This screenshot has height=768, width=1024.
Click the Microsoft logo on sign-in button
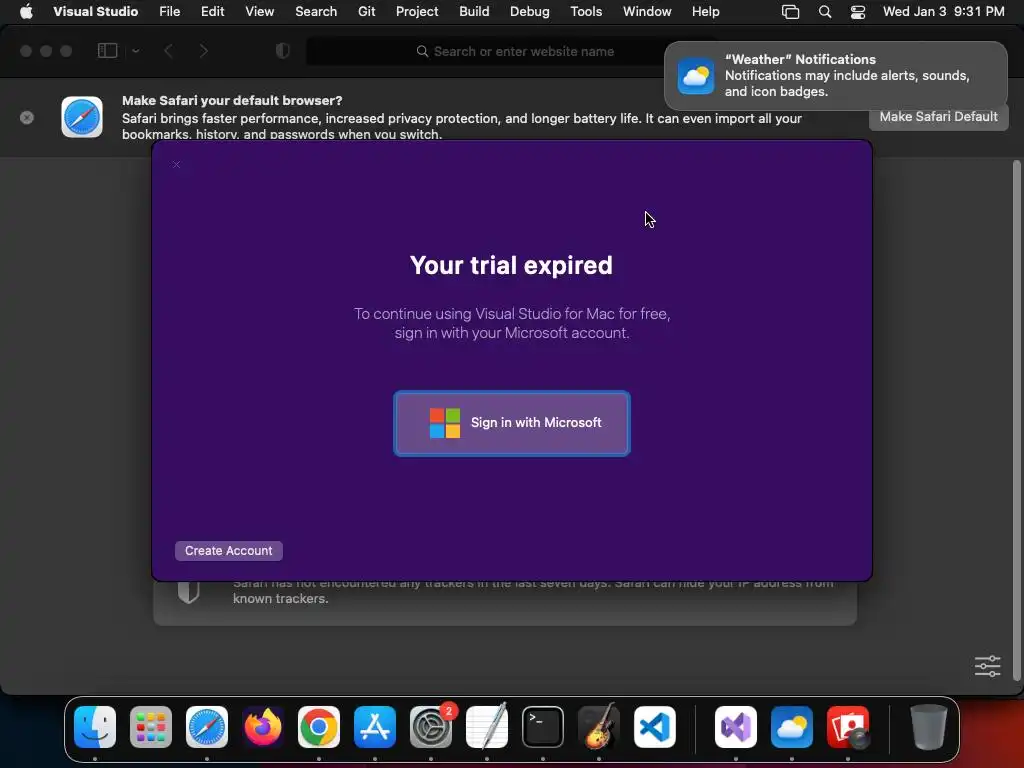coord(445,423)
